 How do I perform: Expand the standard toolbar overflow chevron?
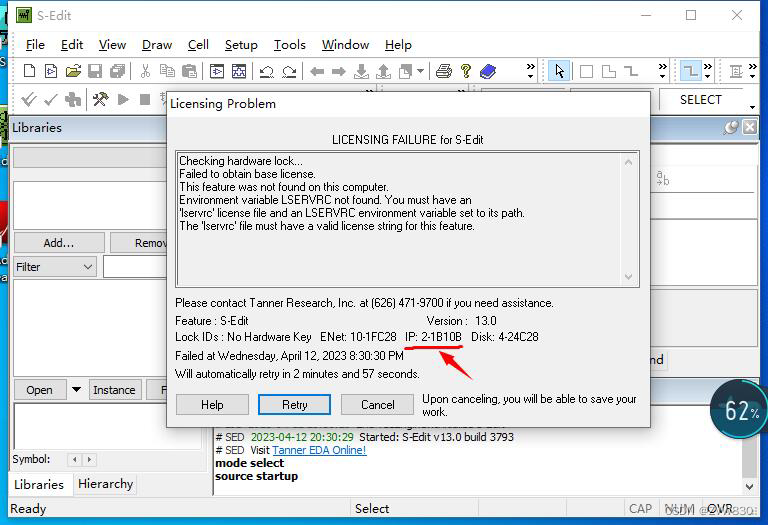pos(530,71)
